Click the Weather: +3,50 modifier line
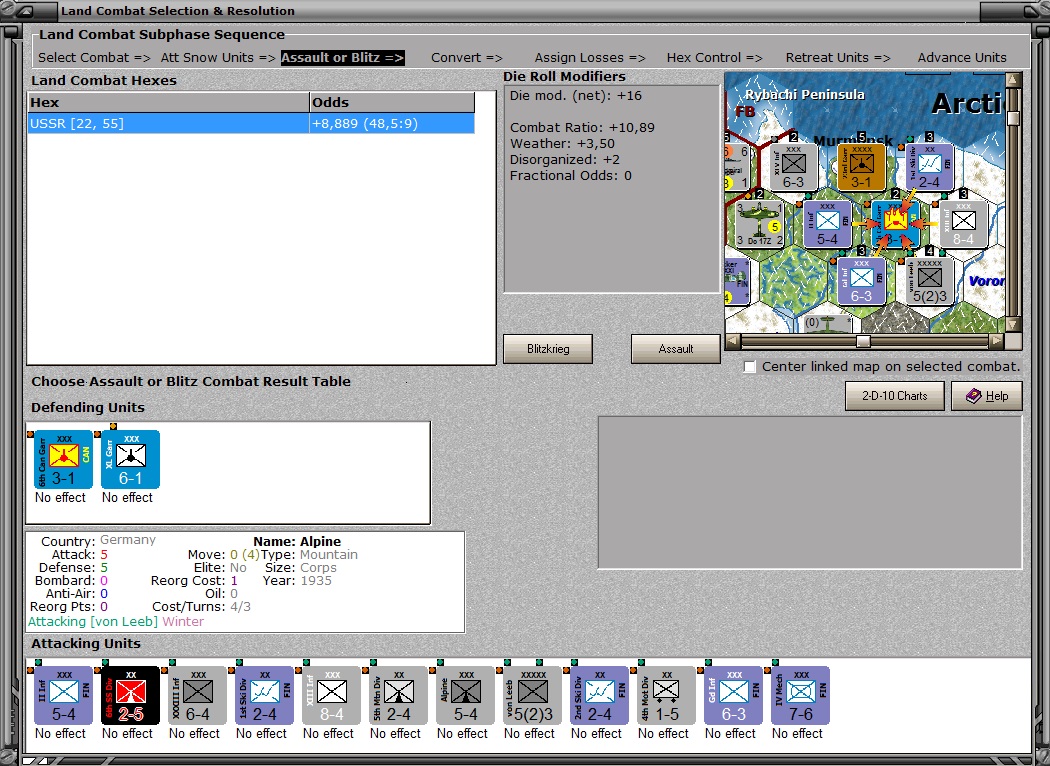 (562, 144)
